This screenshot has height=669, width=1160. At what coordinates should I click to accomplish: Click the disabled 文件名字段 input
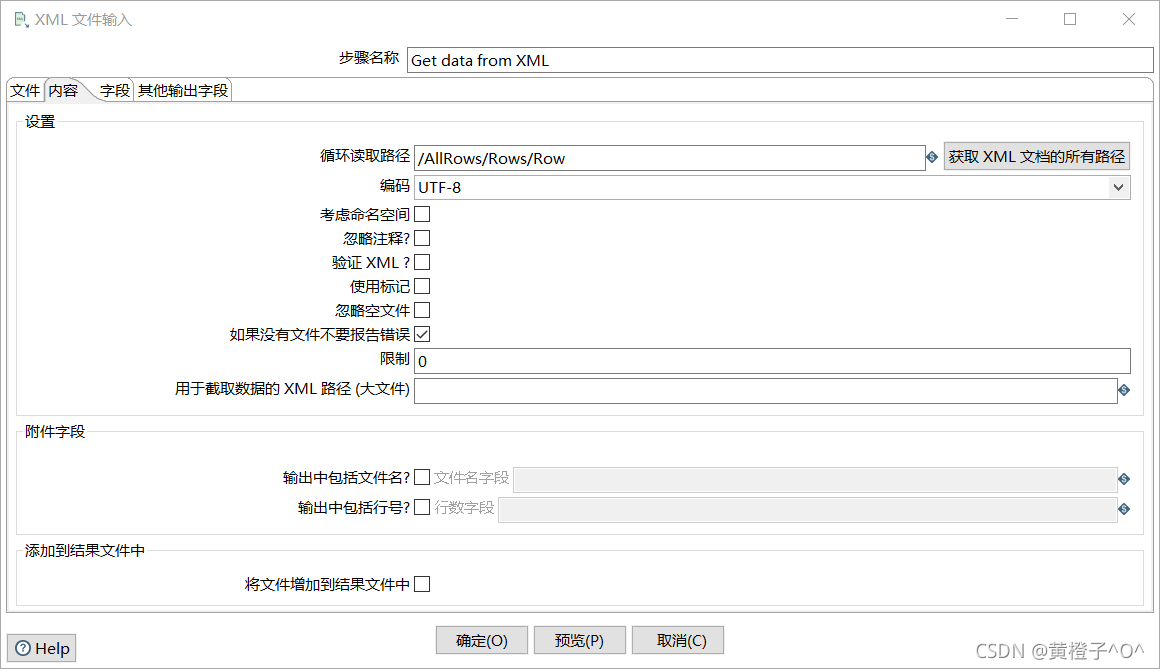pyautogui.click(x=815, y=480)
